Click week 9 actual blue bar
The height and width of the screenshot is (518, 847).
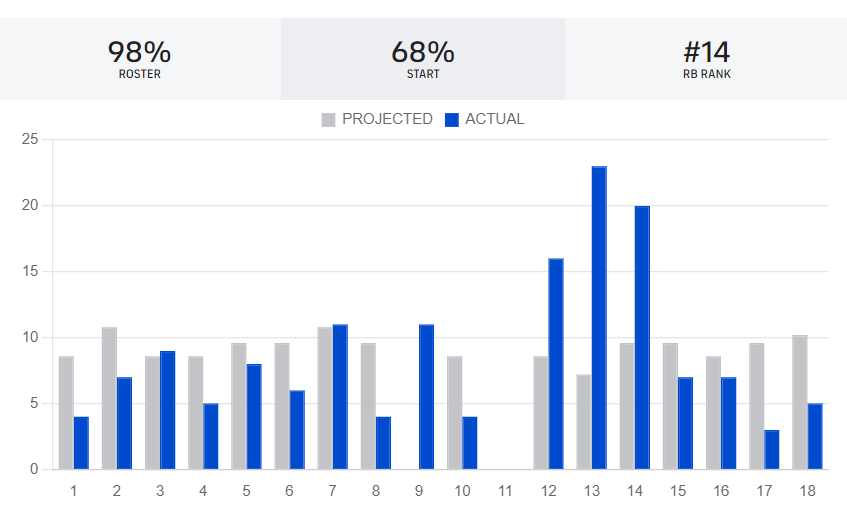[426, 397]
